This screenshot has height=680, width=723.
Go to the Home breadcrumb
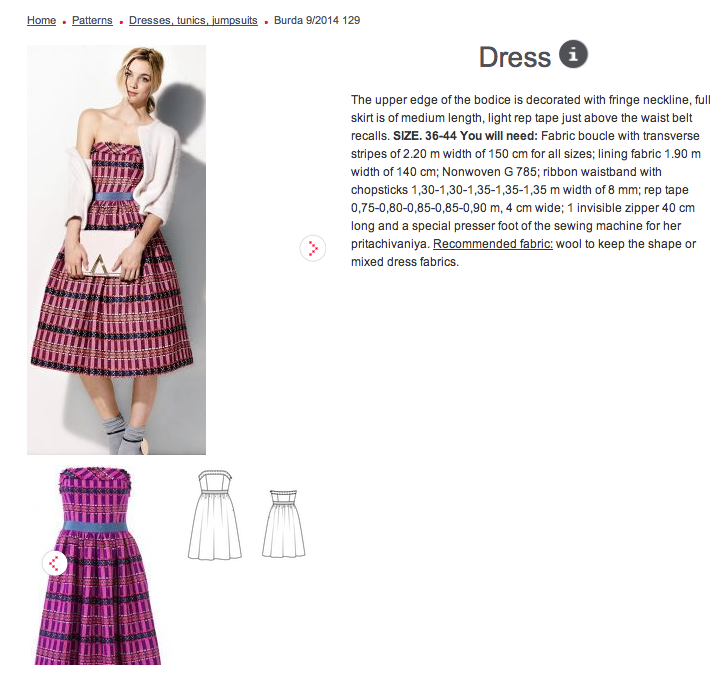tap(41, 20)
